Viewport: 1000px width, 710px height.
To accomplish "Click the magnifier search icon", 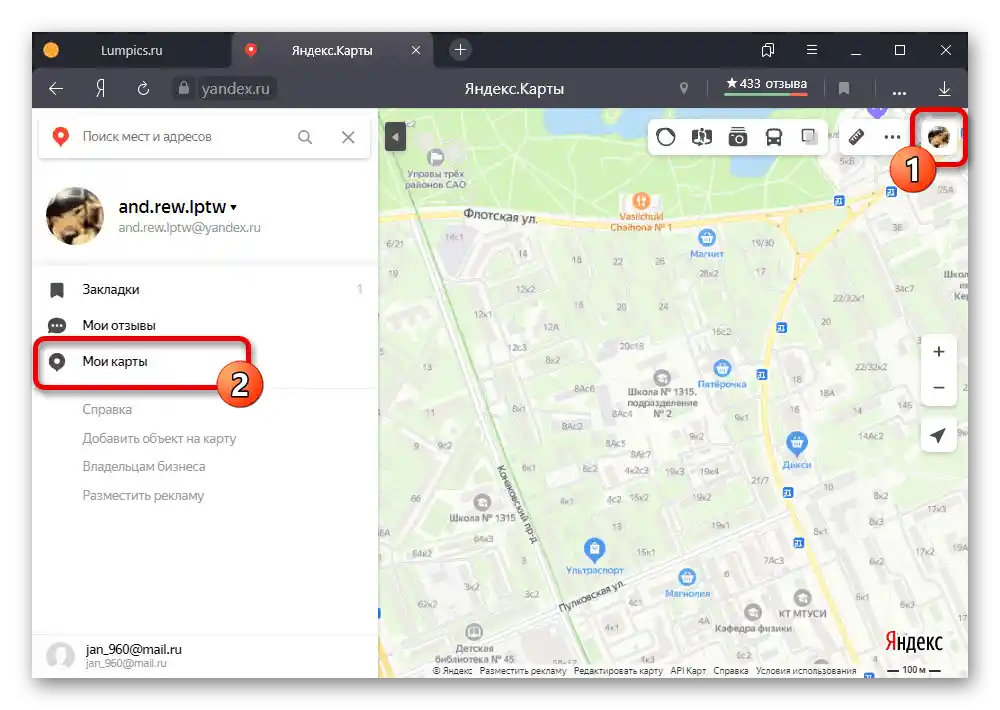I will pos(305,137).
